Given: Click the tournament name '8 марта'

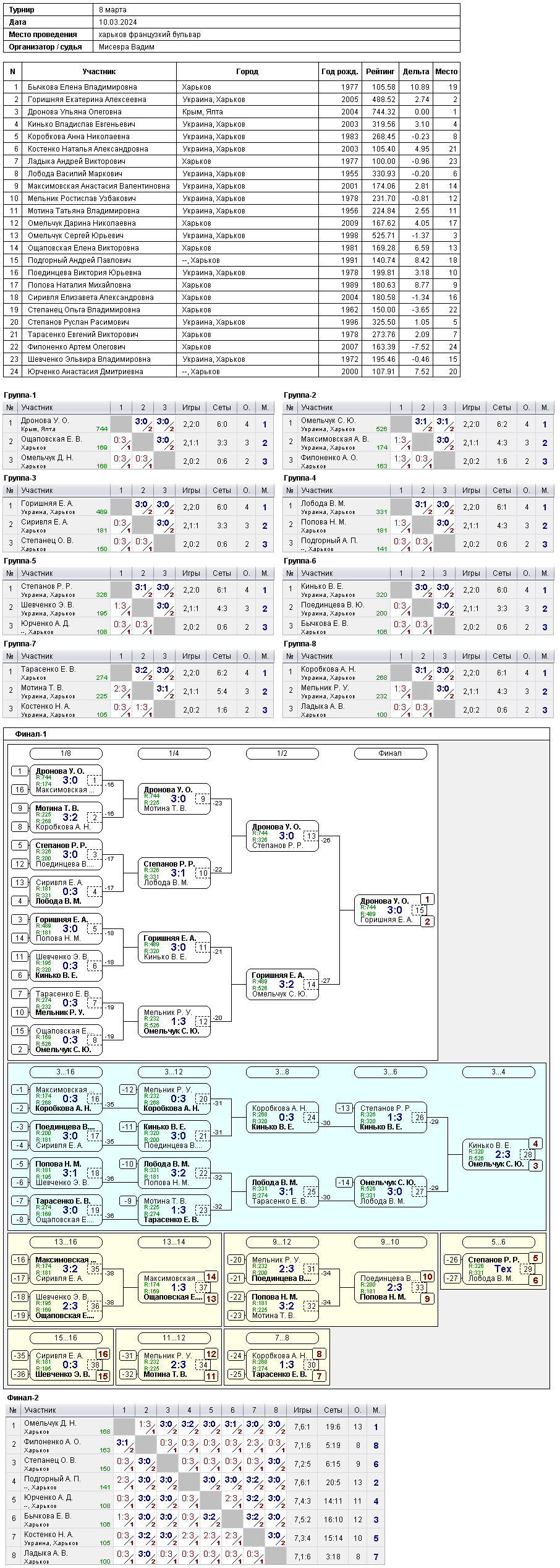Looking at the screenshot, I should [112, 10].
